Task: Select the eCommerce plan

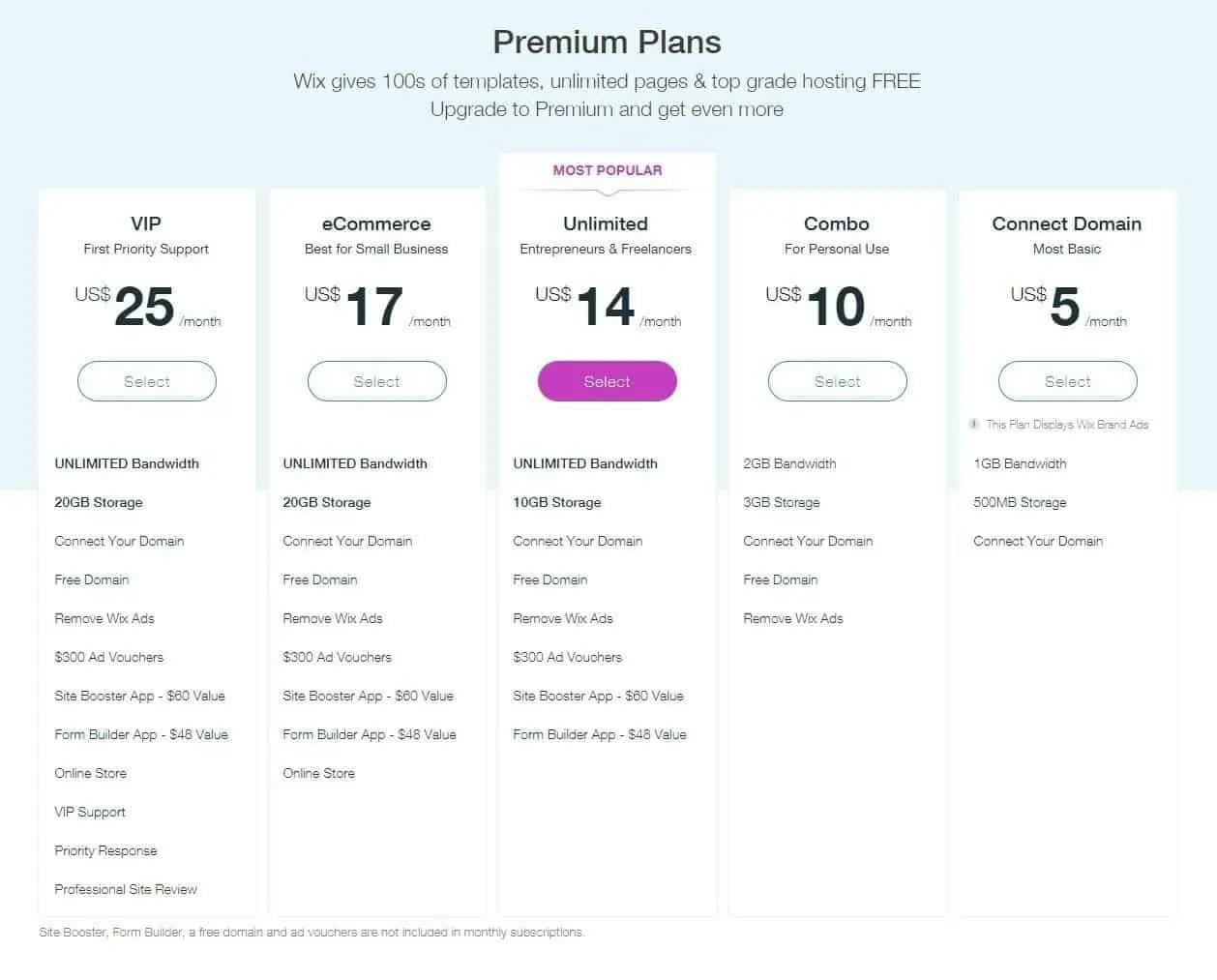Action: [376, 381]
